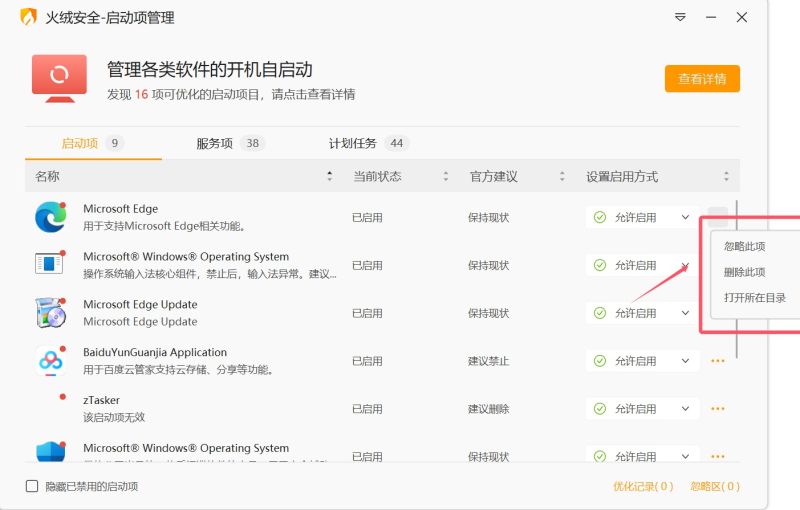
Task: Switch to 服务项 tab
Action: pos(231,143)
